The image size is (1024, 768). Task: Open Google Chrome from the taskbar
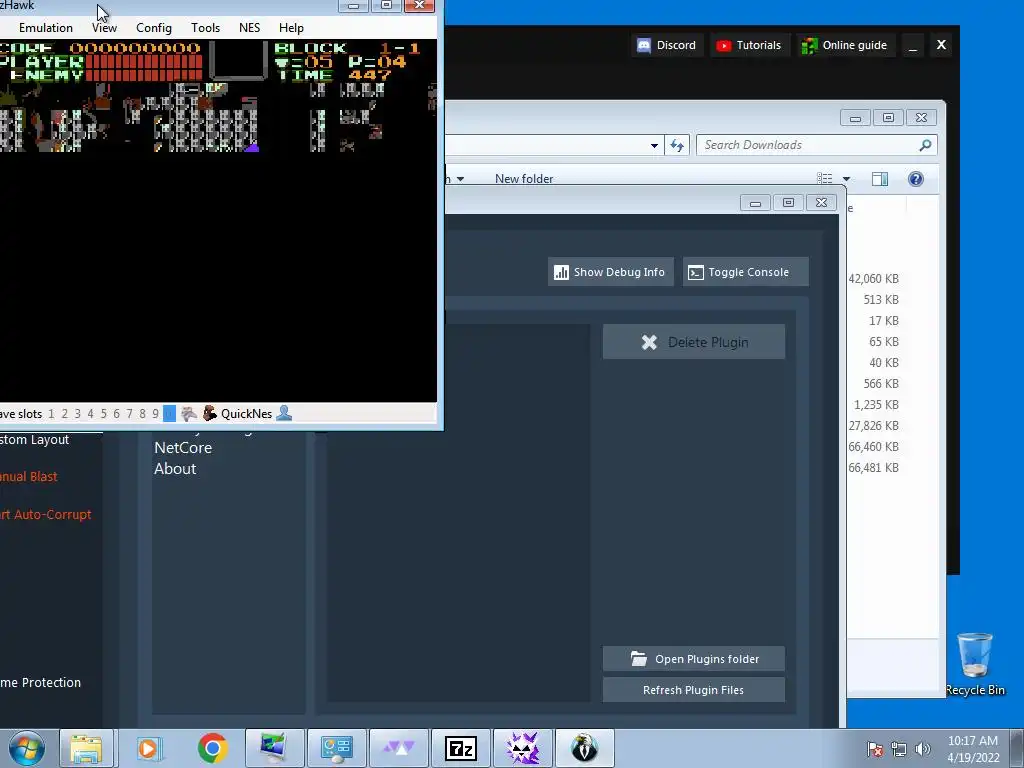pos(212,748)
